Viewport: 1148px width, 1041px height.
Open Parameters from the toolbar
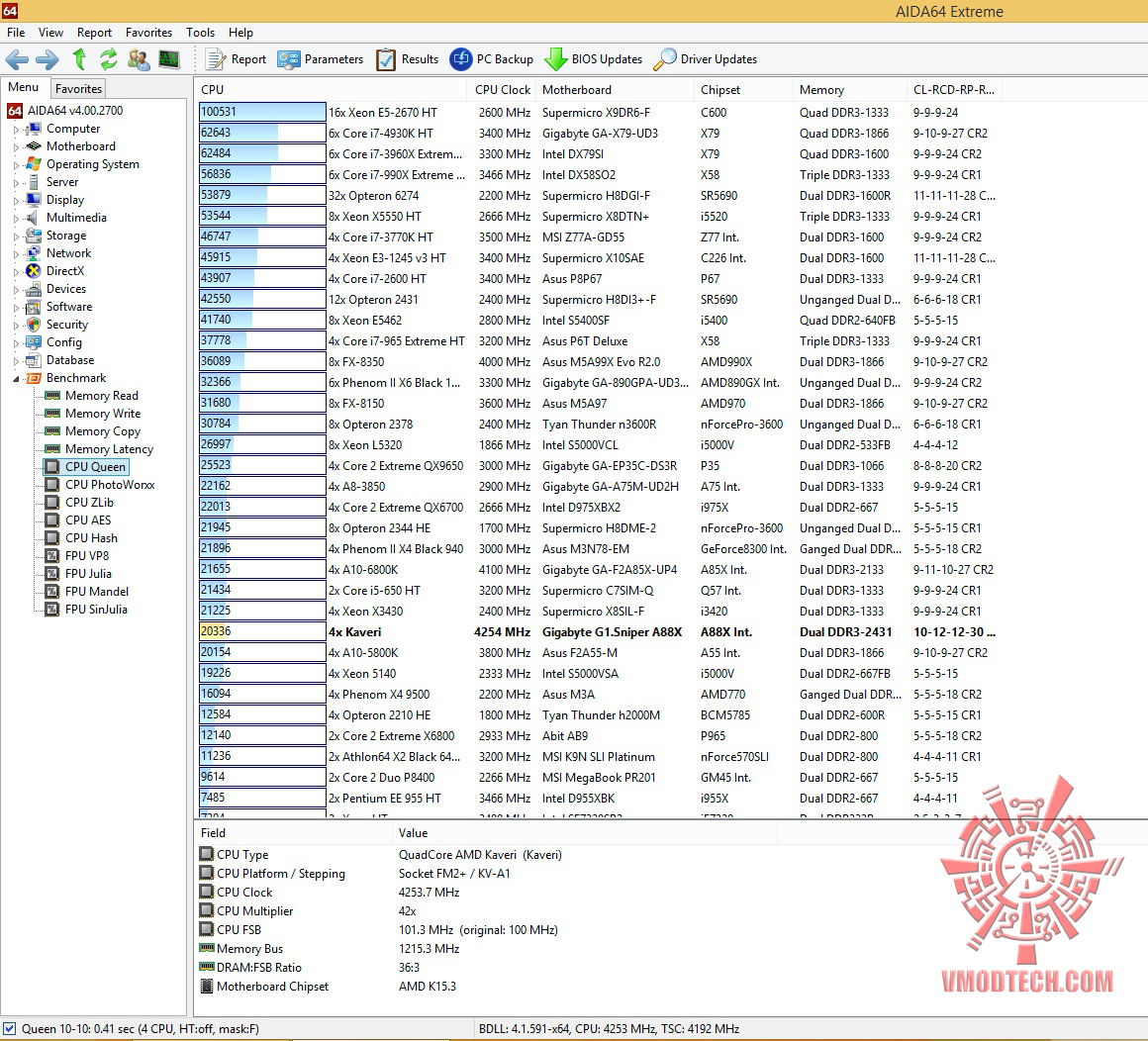click(x=321, y=59)
